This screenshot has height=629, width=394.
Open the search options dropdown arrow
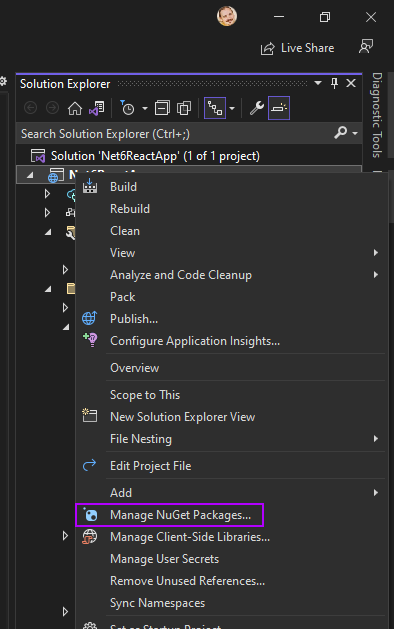pyautogui.click(x=355, y=133)
